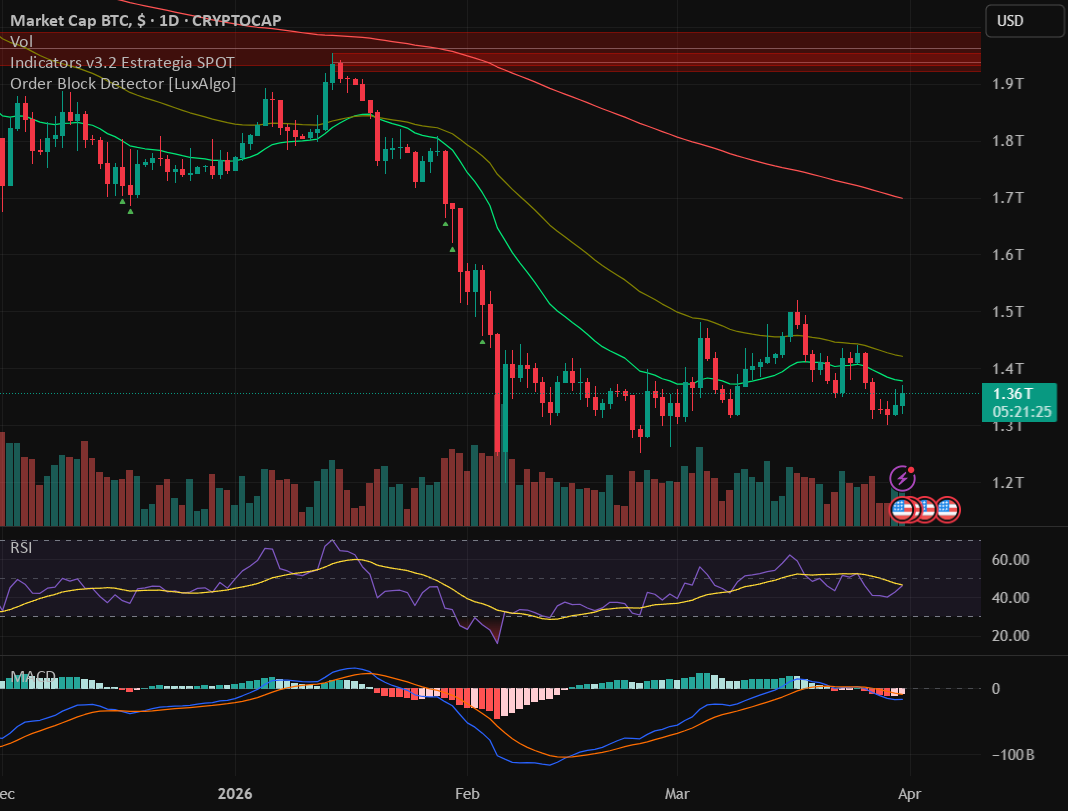Open the USD currency selector

[x=1024, y=21]
